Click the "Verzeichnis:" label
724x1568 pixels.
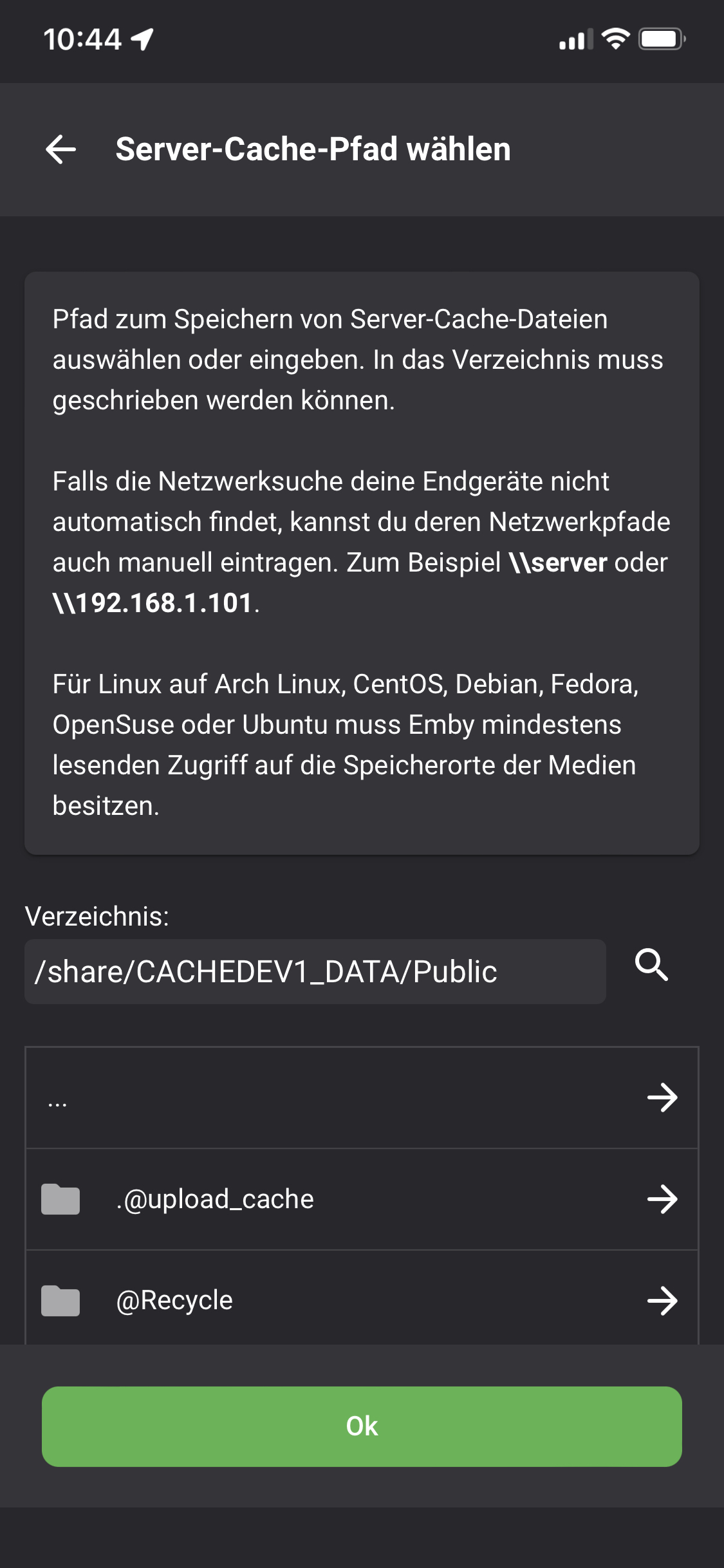coord(97,916)
